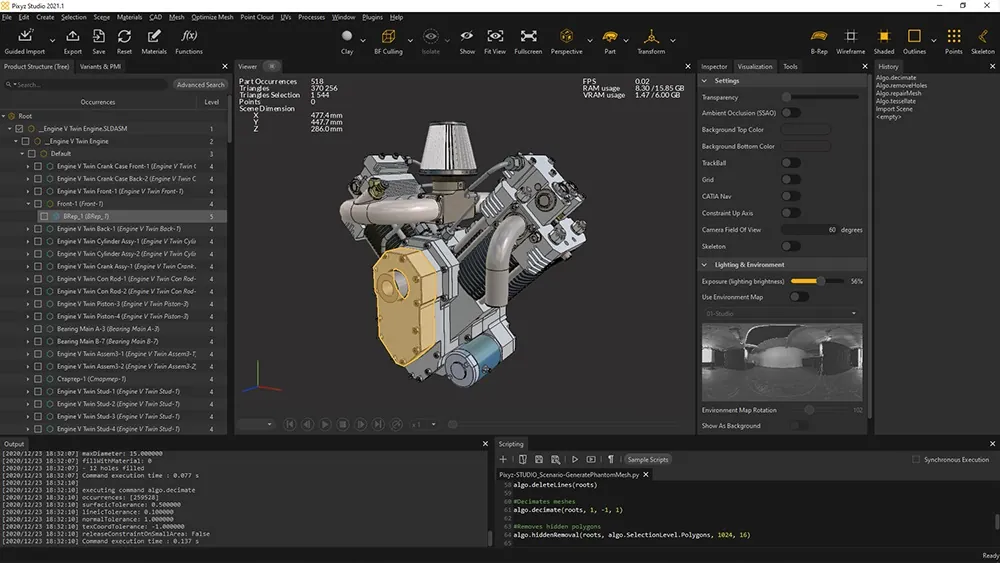Adjust the Exposure lighting brightness slider
1000x563 pixels.
point(817,281)
